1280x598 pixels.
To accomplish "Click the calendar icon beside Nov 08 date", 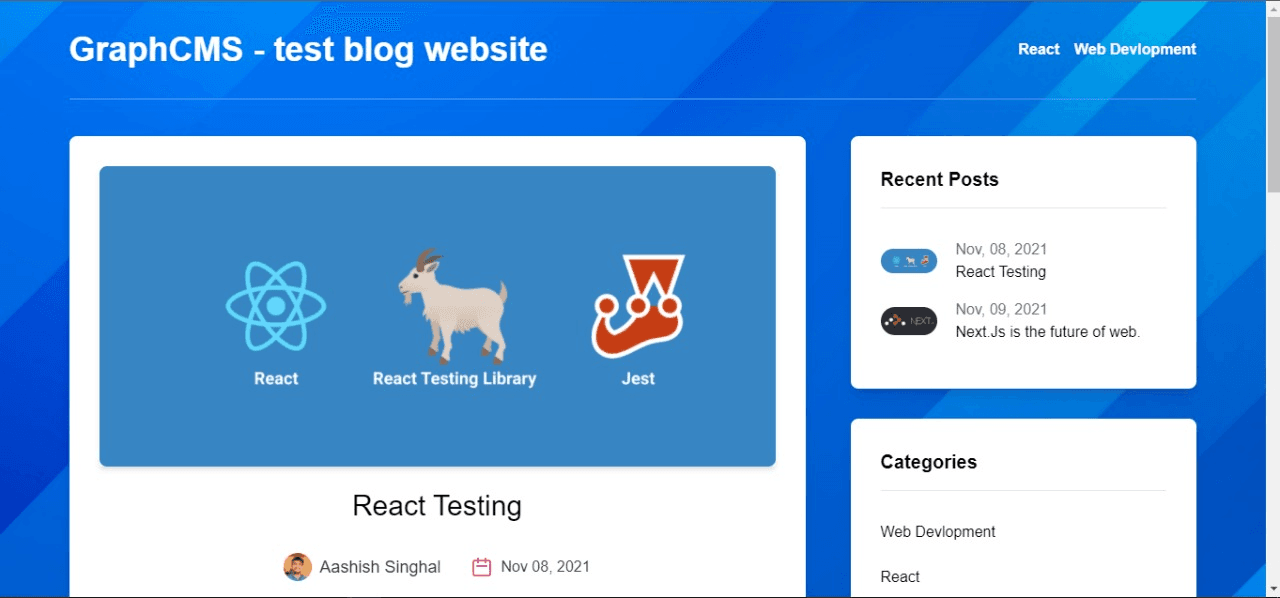I will 481,566.
